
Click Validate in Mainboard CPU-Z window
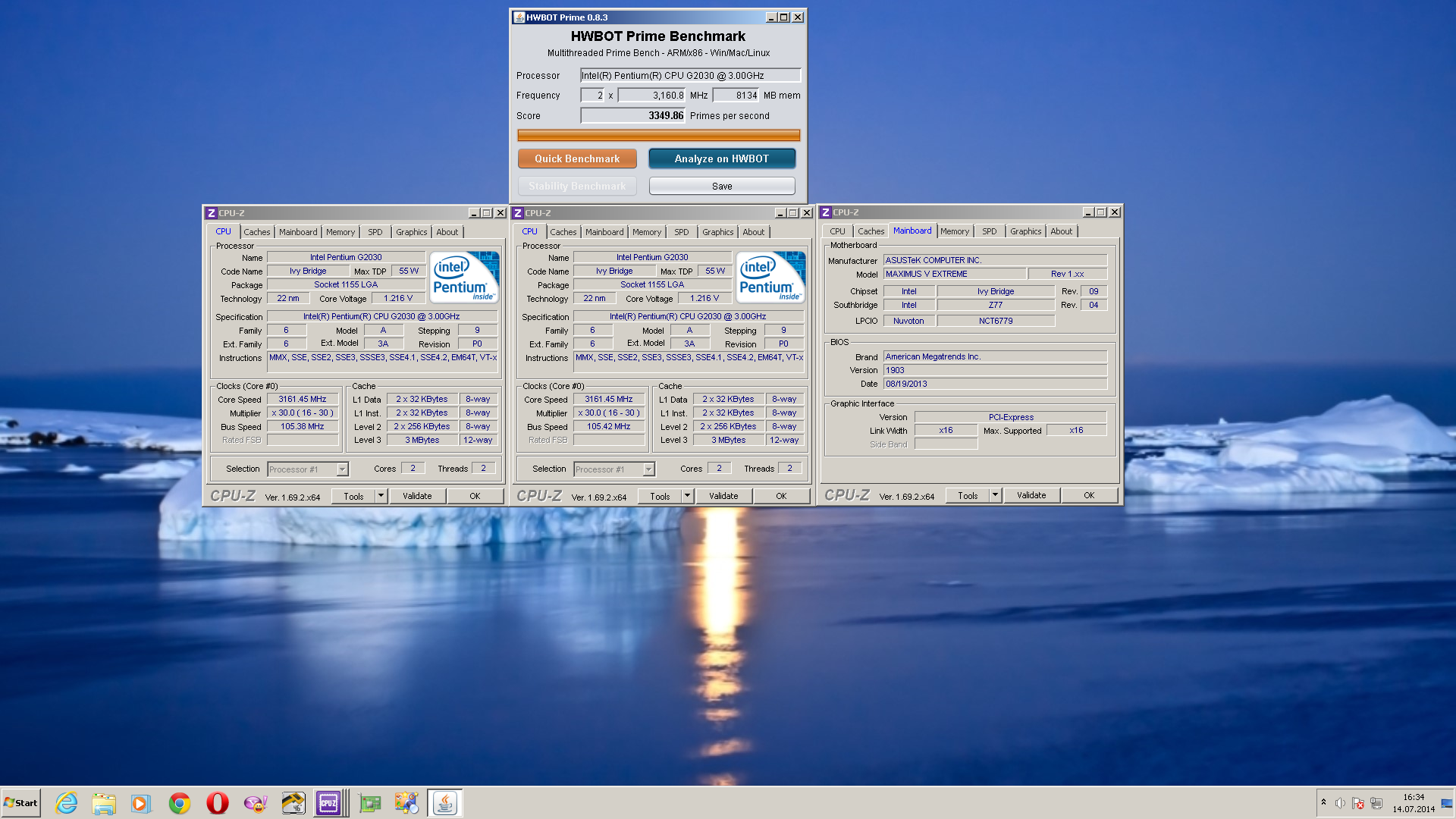(x=1031, y=495)
